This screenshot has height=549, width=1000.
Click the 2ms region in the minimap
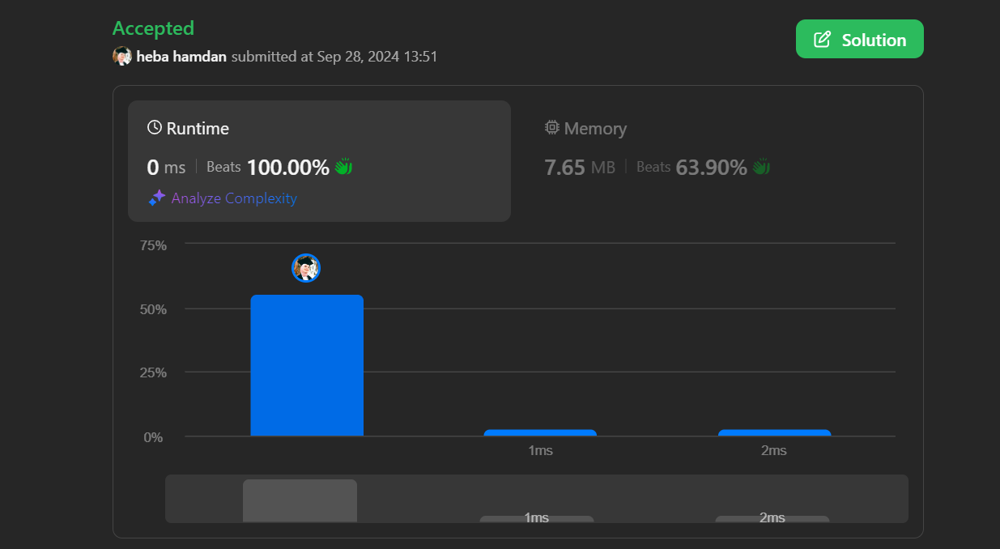pos(772,518)
